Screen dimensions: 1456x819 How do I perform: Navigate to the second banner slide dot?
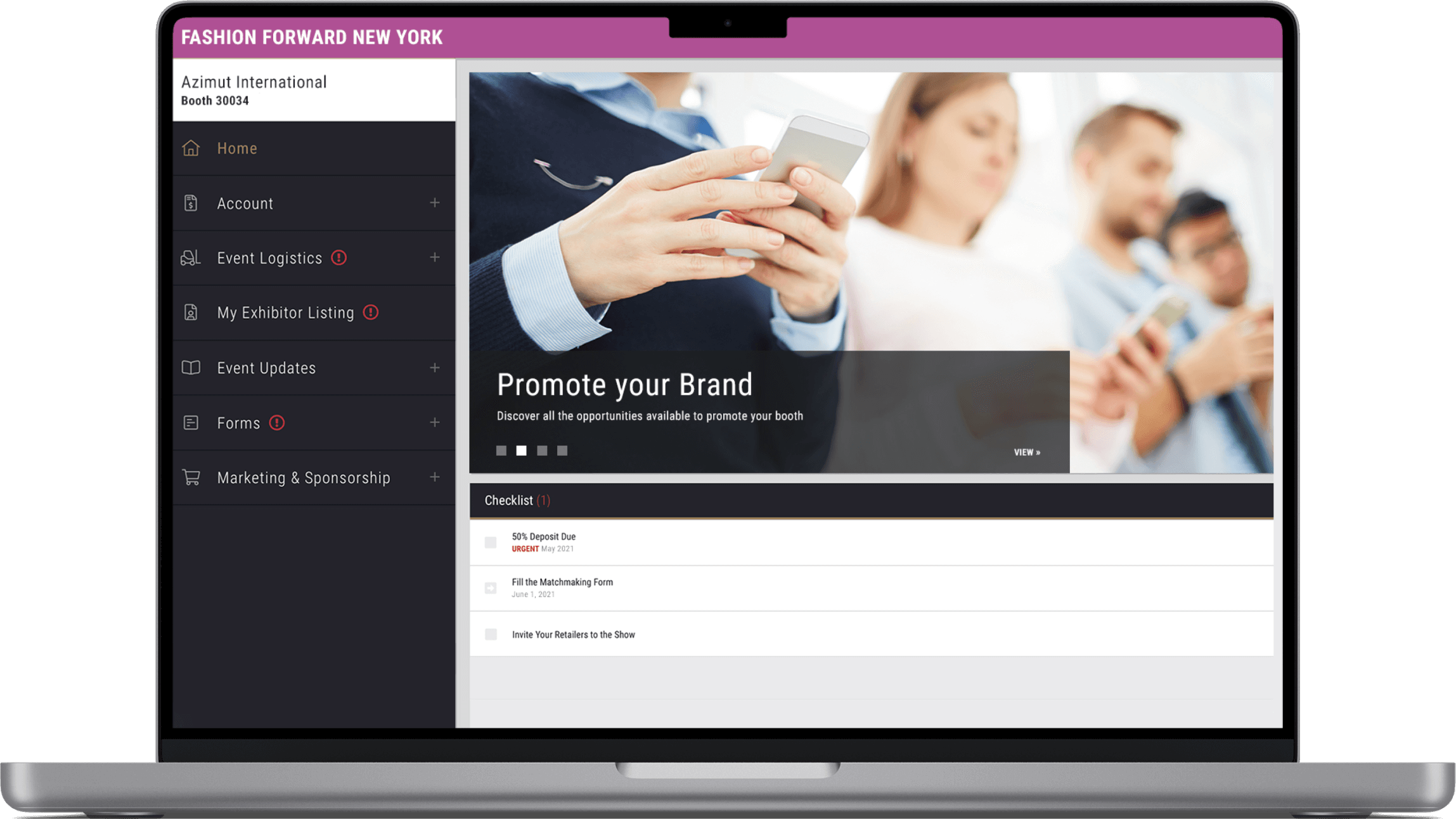(x=521, y=450)
